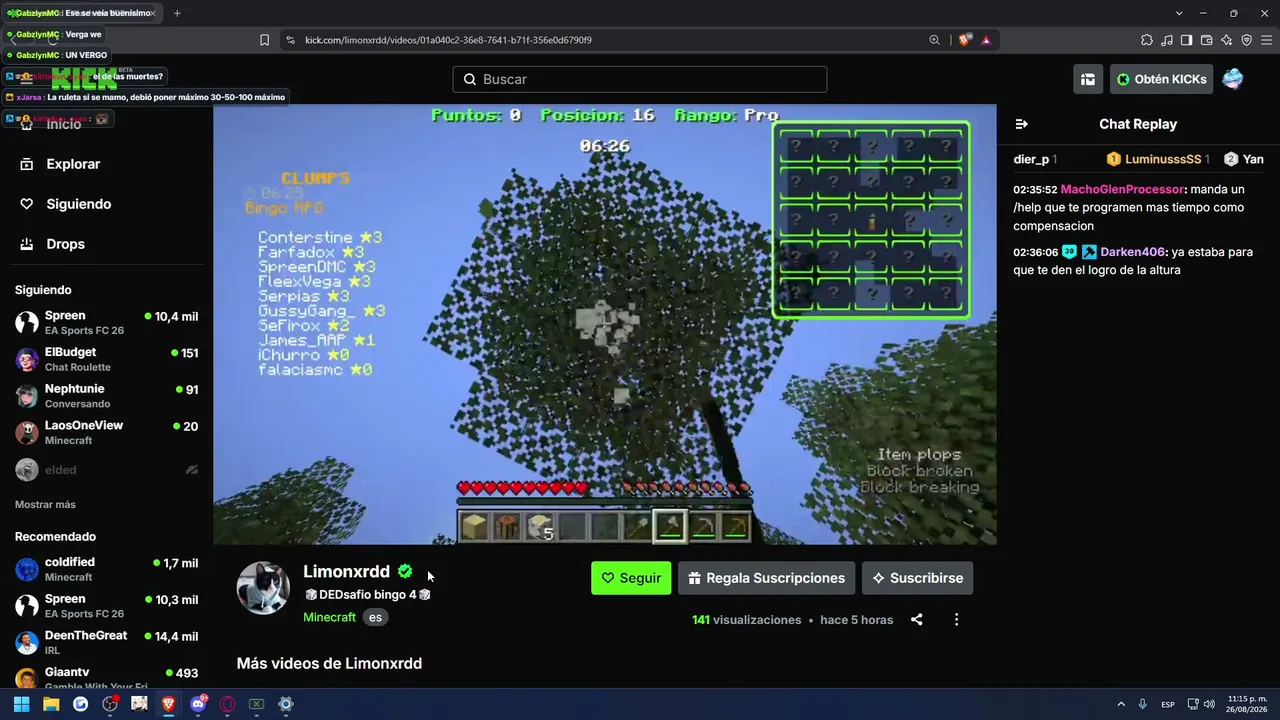Image resolution: width=1280 pixels, height=720 pixels.
Task: Click the Brave Rewards triangle icon
Action: click(986, 40)
